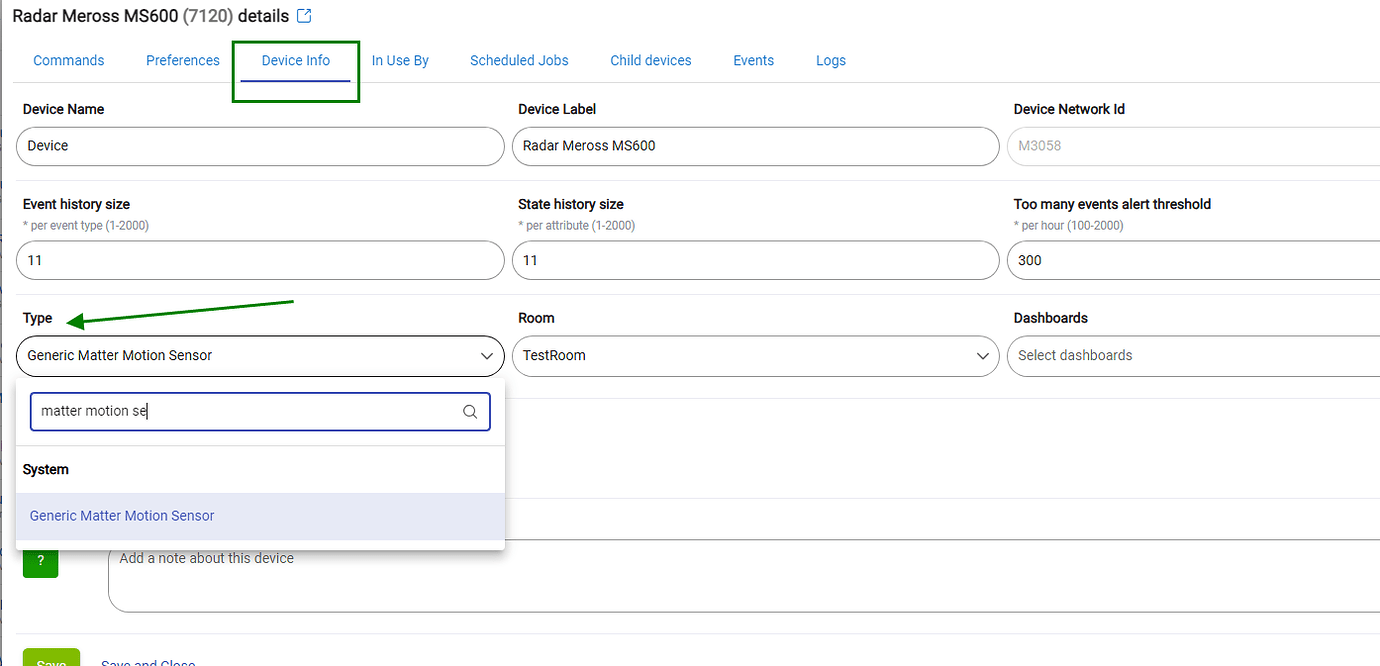Click the Device Label text field

(755, 146)
